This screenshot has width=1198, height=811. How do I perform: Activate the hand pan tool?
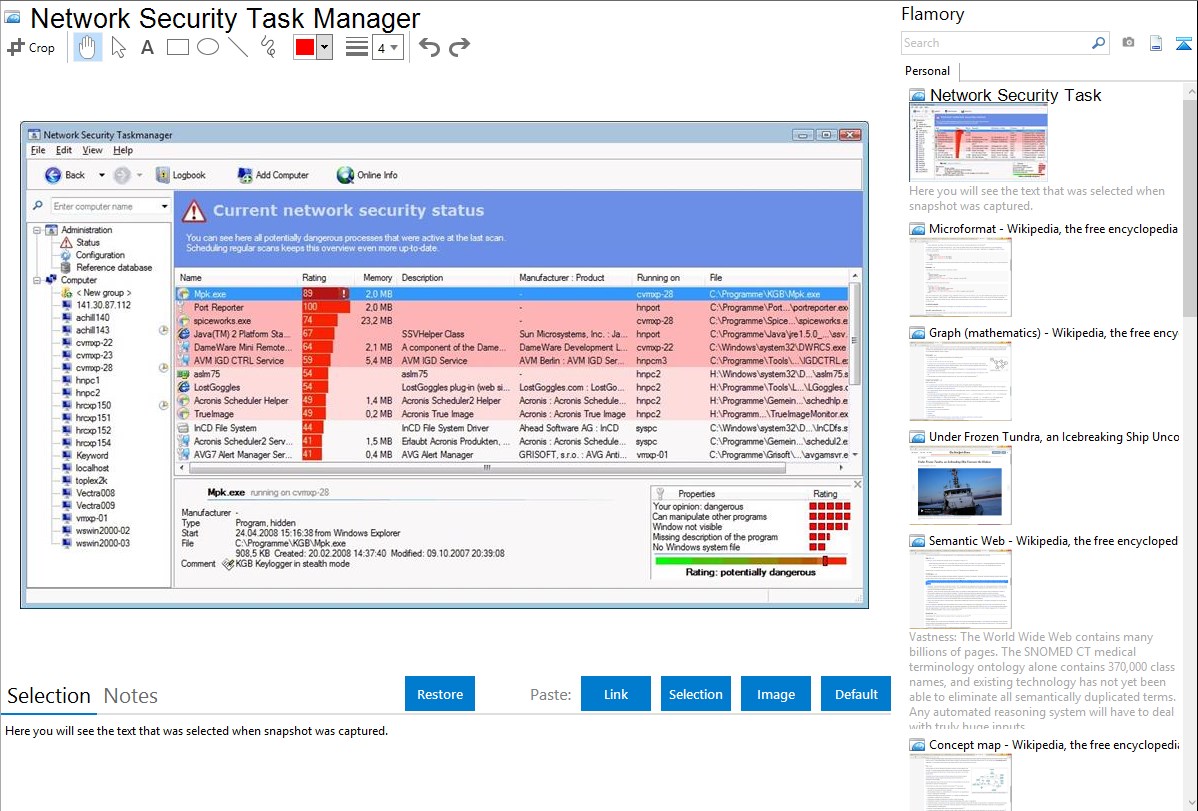87,47
